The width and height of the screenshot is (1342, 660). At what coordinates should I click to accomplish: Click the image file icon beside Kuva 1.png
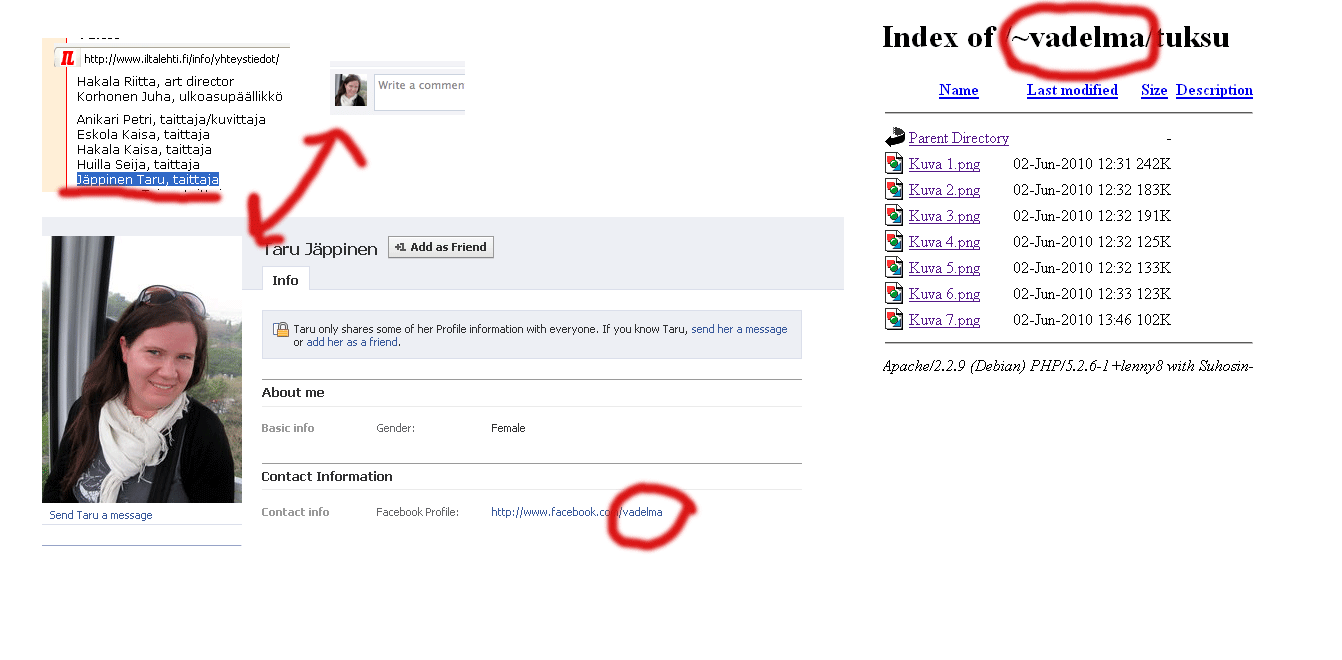click(894, 164)
